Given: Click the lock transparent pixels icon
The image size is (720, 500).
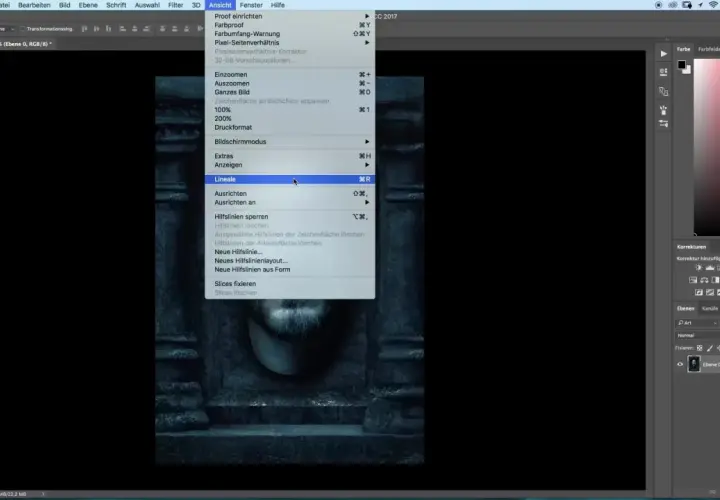Looking at the screenshot, I should (699, 348).
